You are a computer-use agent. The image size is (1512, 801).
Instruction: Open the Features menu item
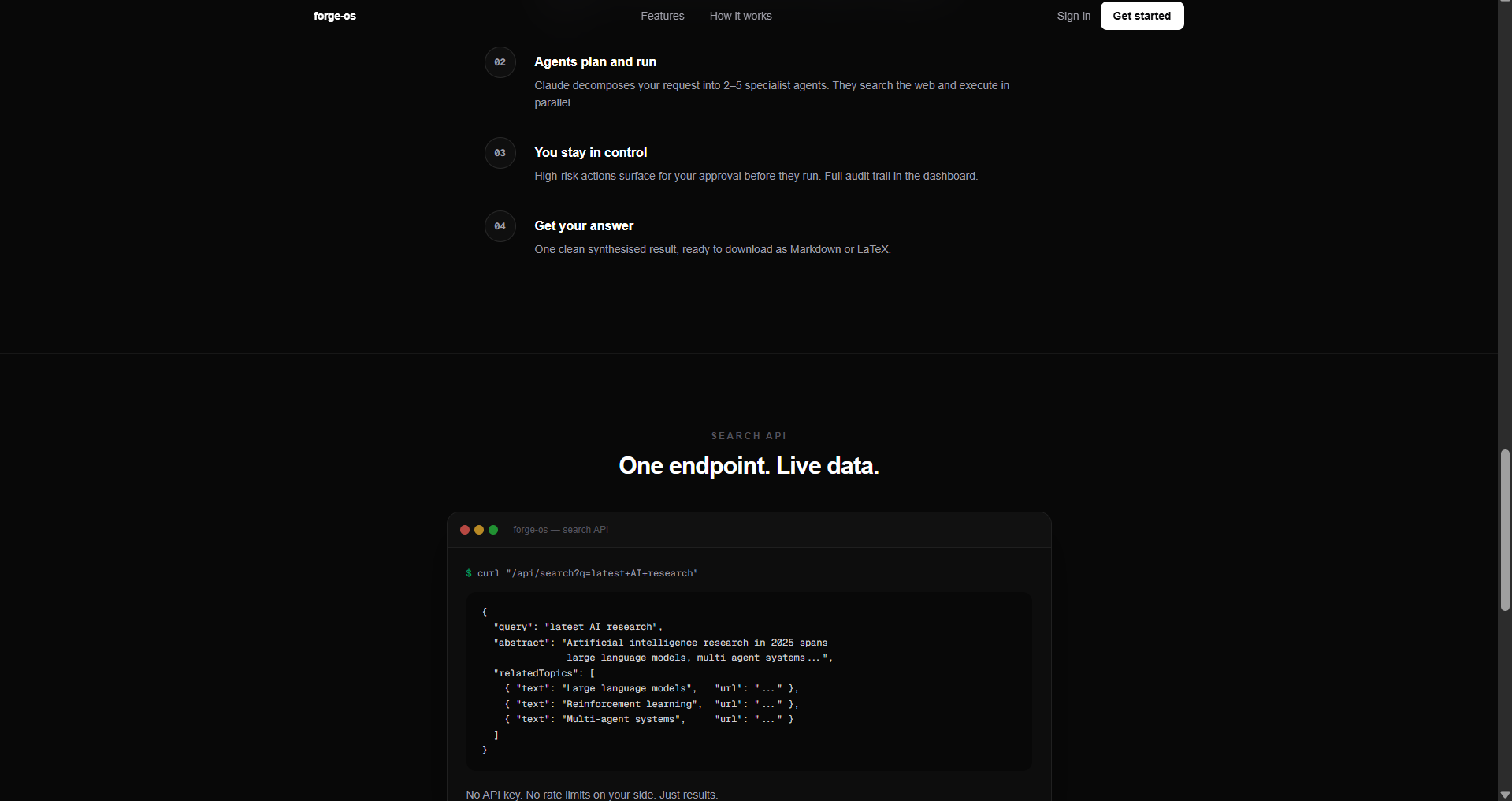coord(663,16)
